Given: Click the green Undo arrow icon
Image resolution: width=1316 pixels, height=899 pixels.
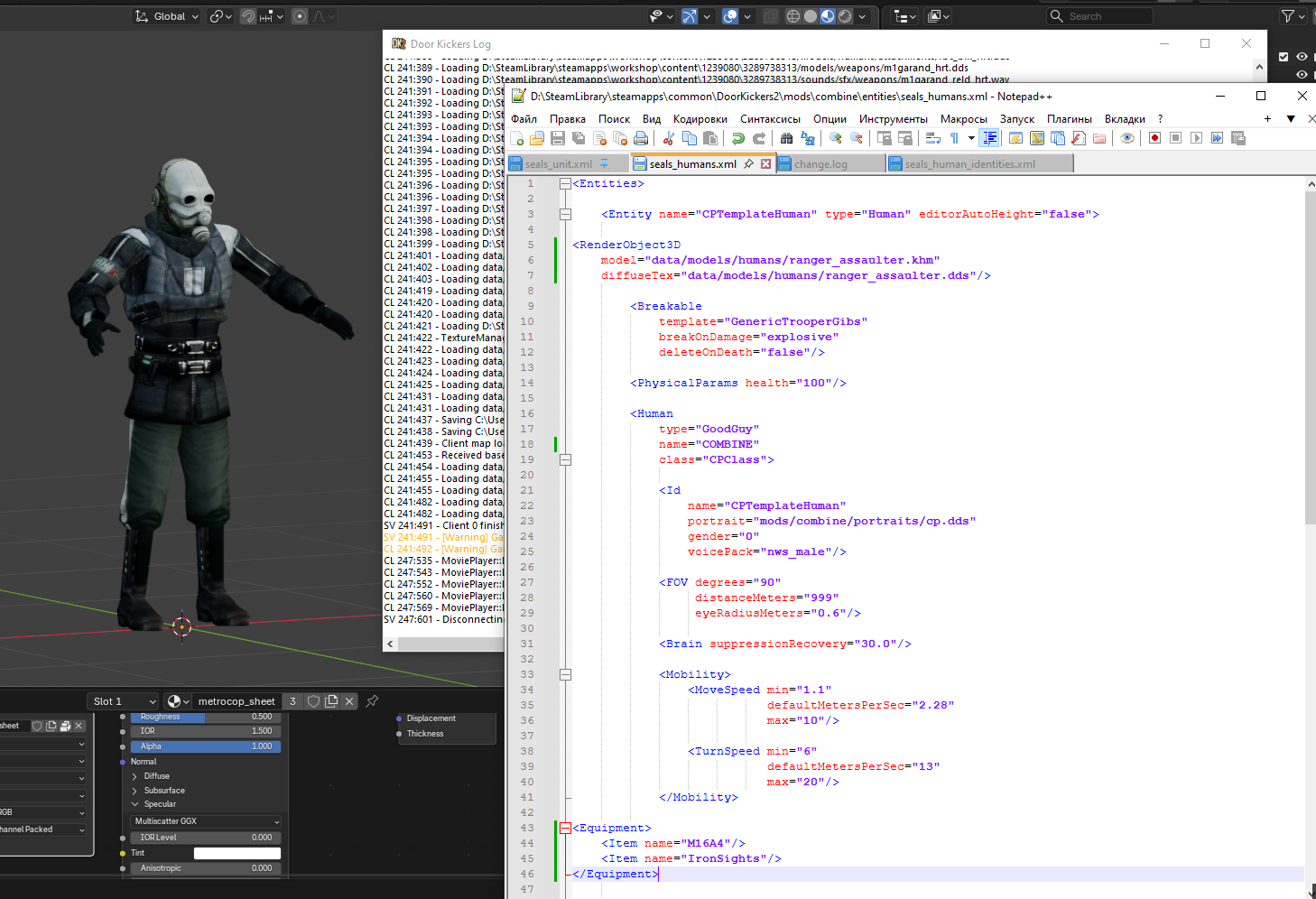Looking at the screenshot, I should click(x=738, y=138).
